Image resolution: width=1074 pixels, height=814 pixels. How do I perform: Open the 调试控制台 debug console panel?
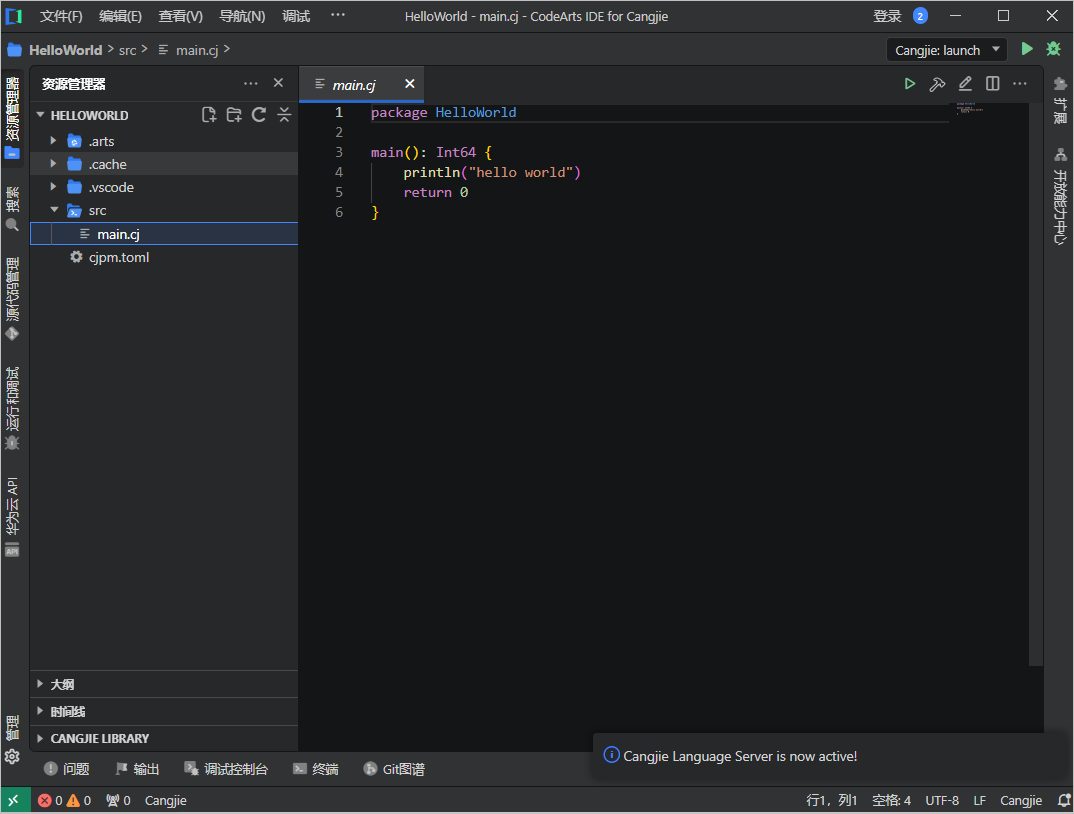coord(225,769)
